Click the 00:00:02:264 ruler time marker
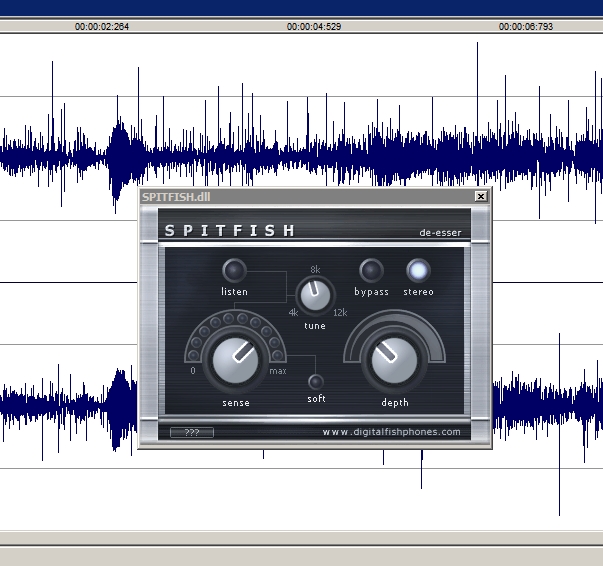This screenshot has width=603, height=566. pos(102,27)
